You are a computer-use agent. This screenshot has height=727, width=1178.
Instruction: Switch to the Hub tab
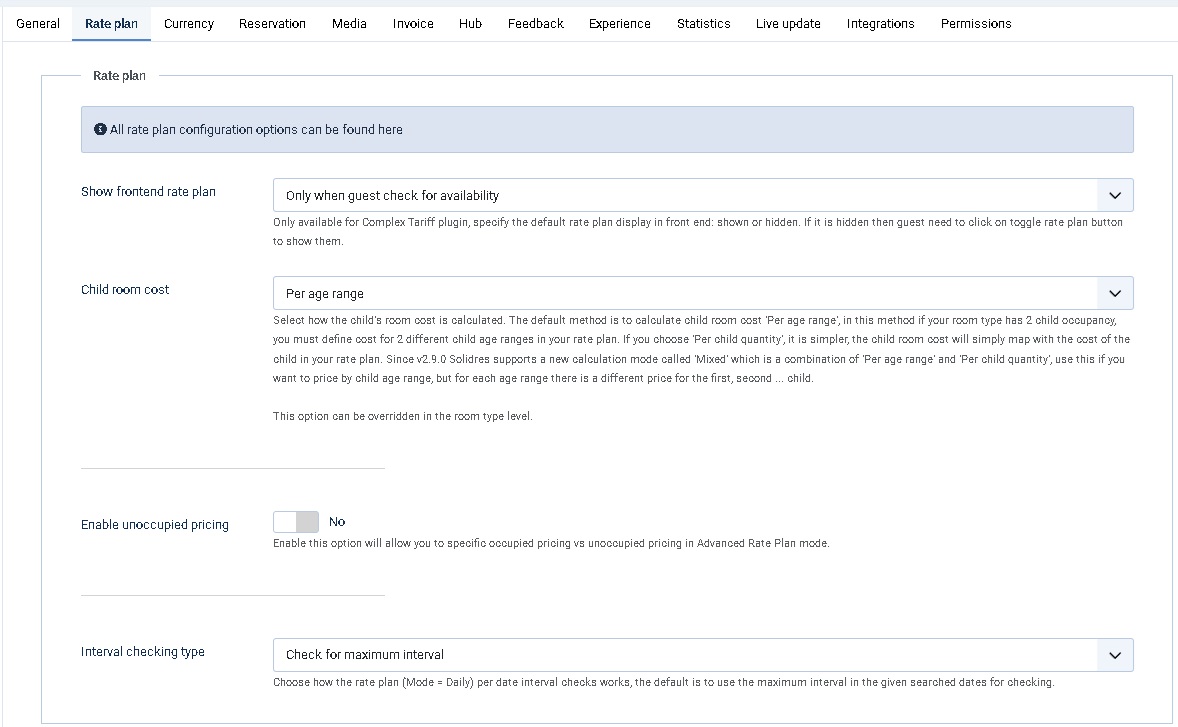pos(470,23)
